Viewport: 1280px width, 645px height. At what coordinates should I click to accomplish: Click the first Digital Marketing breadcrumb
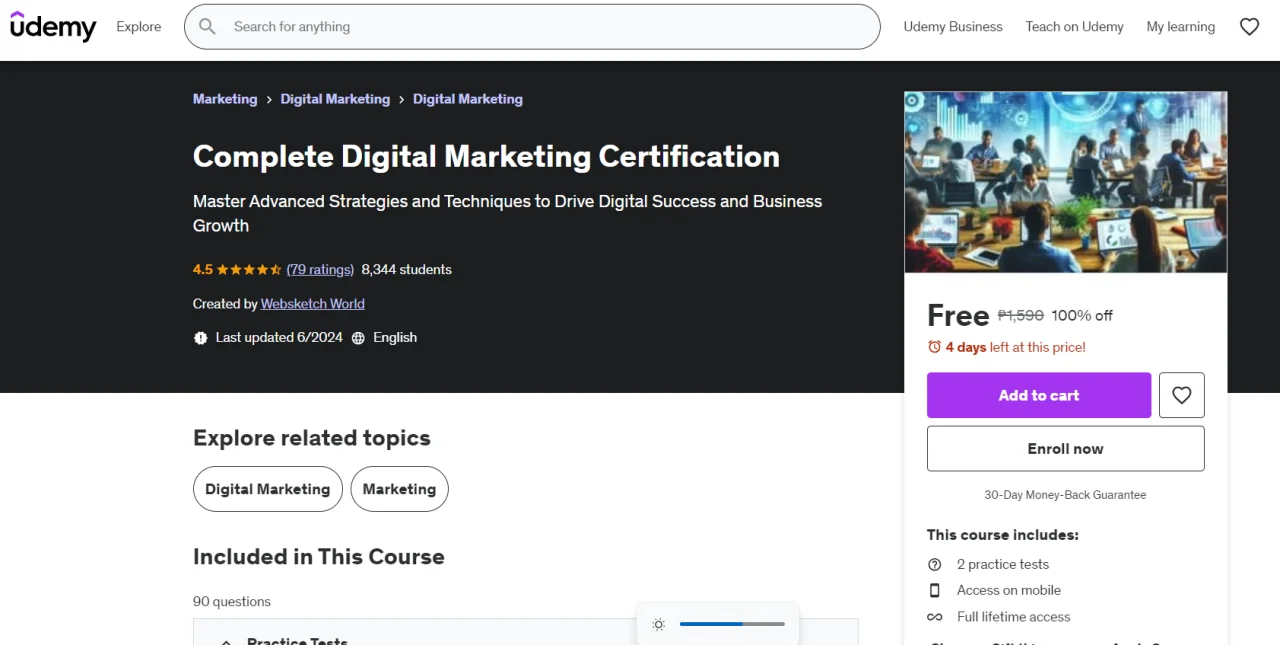[335, 99]
